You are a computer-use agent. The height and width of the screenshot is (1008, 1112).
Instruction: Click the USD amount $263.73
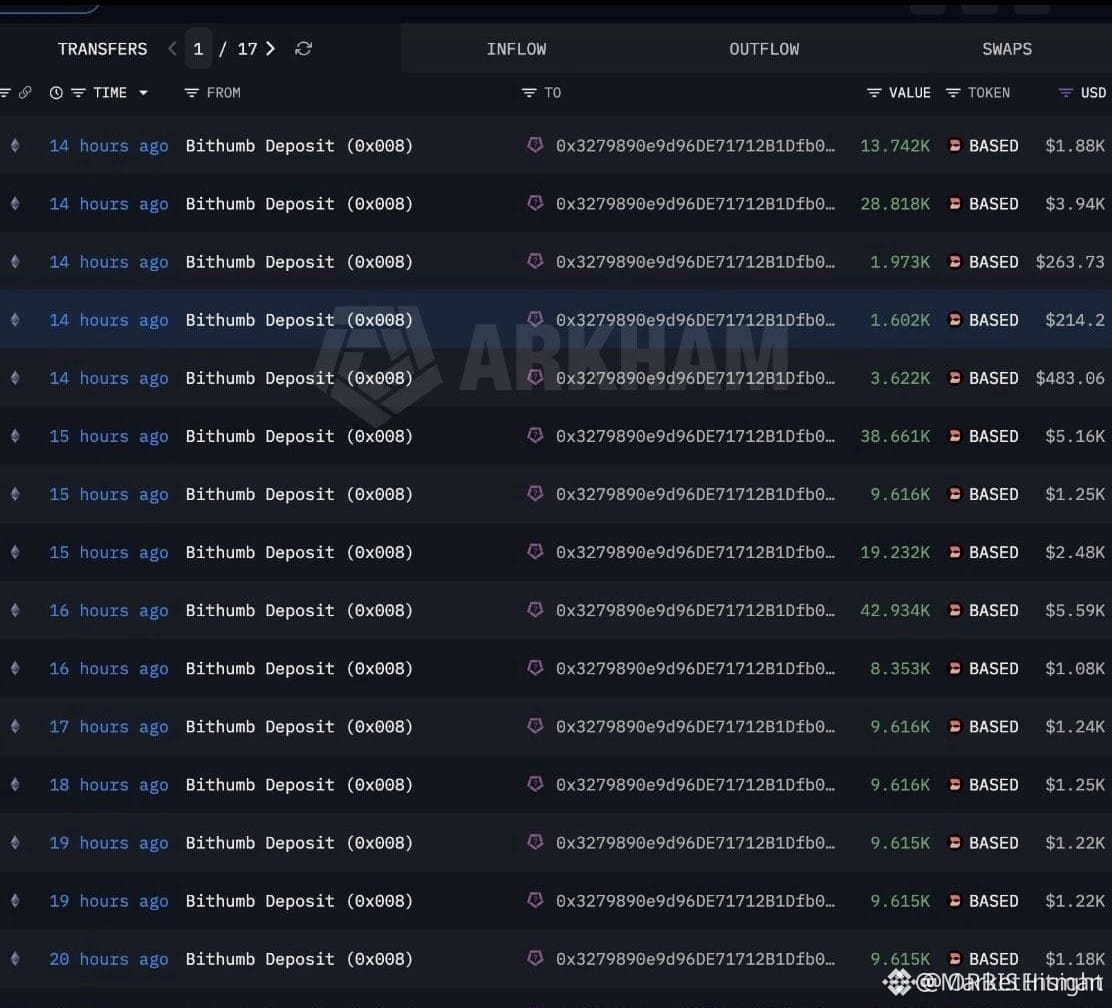pos(1070,262)
